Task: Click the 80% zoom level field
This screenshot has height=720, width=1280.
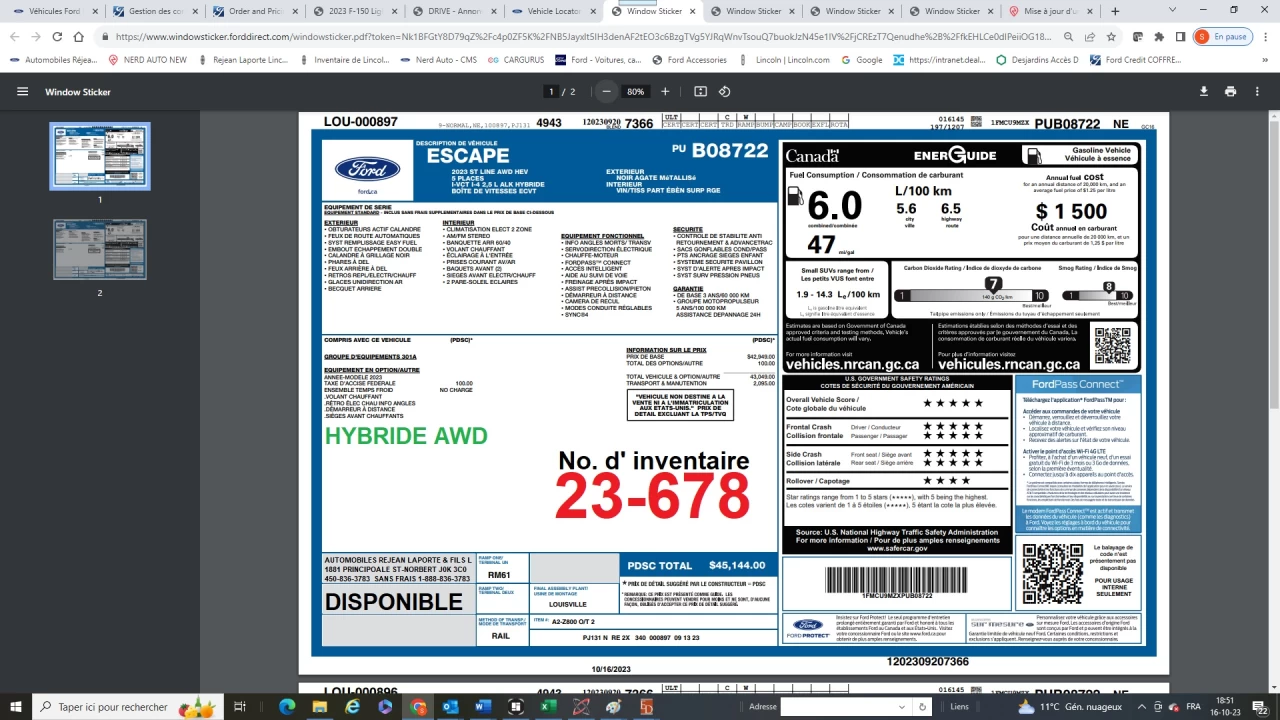Action: [635, 91]
